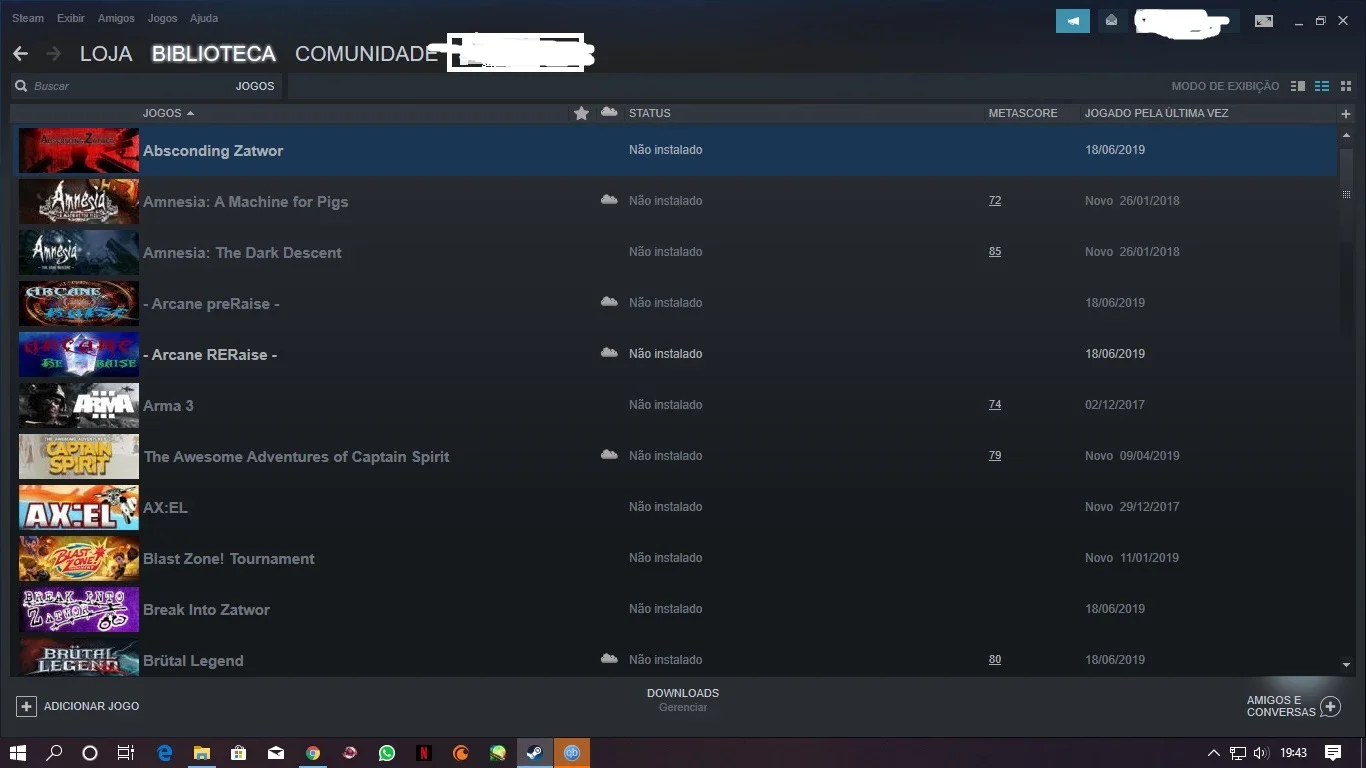The height and width of the screenshot is (768, 1366).
Task: Open Google Chrome from taskbar
Action: (313, 753)
